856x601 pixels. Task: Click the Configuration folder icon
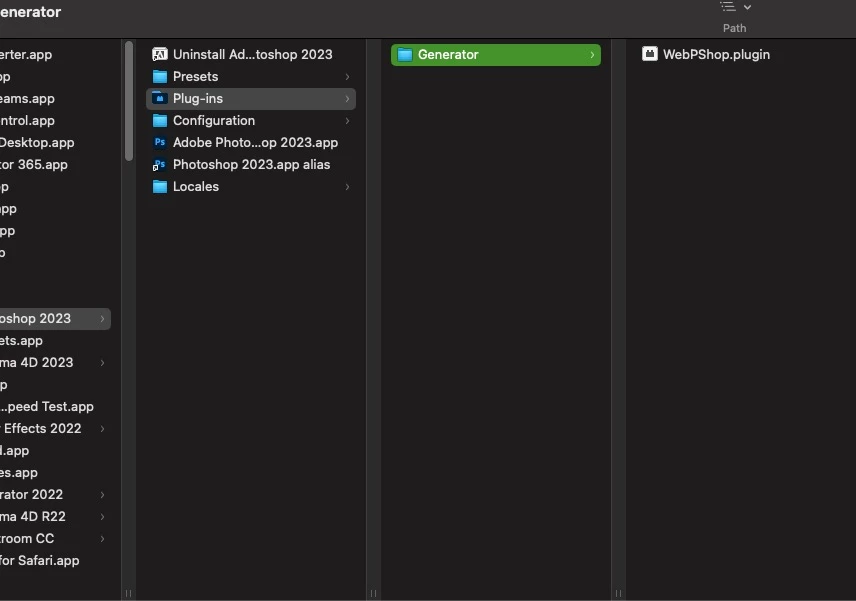(x=159, y=121)
